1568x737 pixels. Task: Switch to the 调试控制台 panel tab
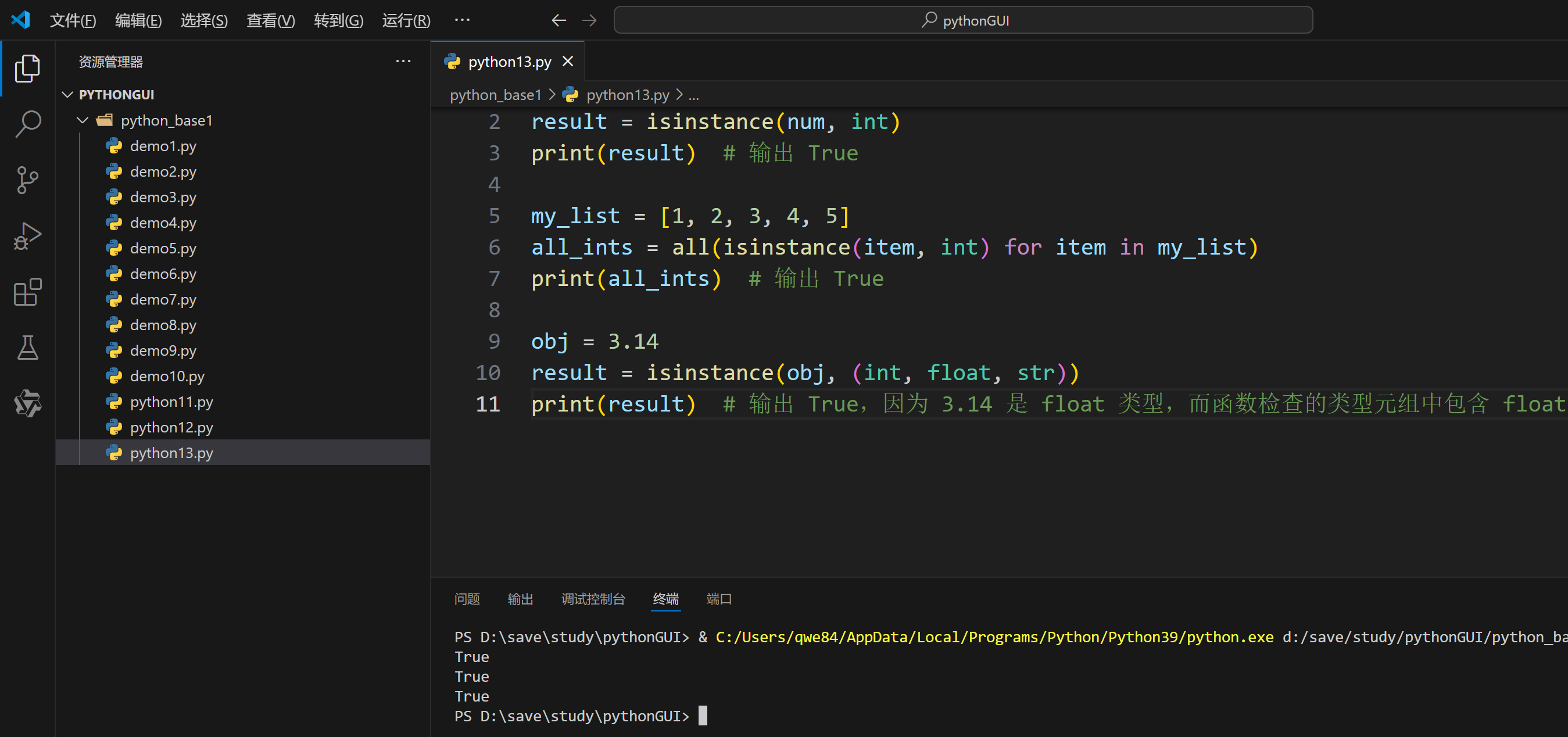[593, 599]
